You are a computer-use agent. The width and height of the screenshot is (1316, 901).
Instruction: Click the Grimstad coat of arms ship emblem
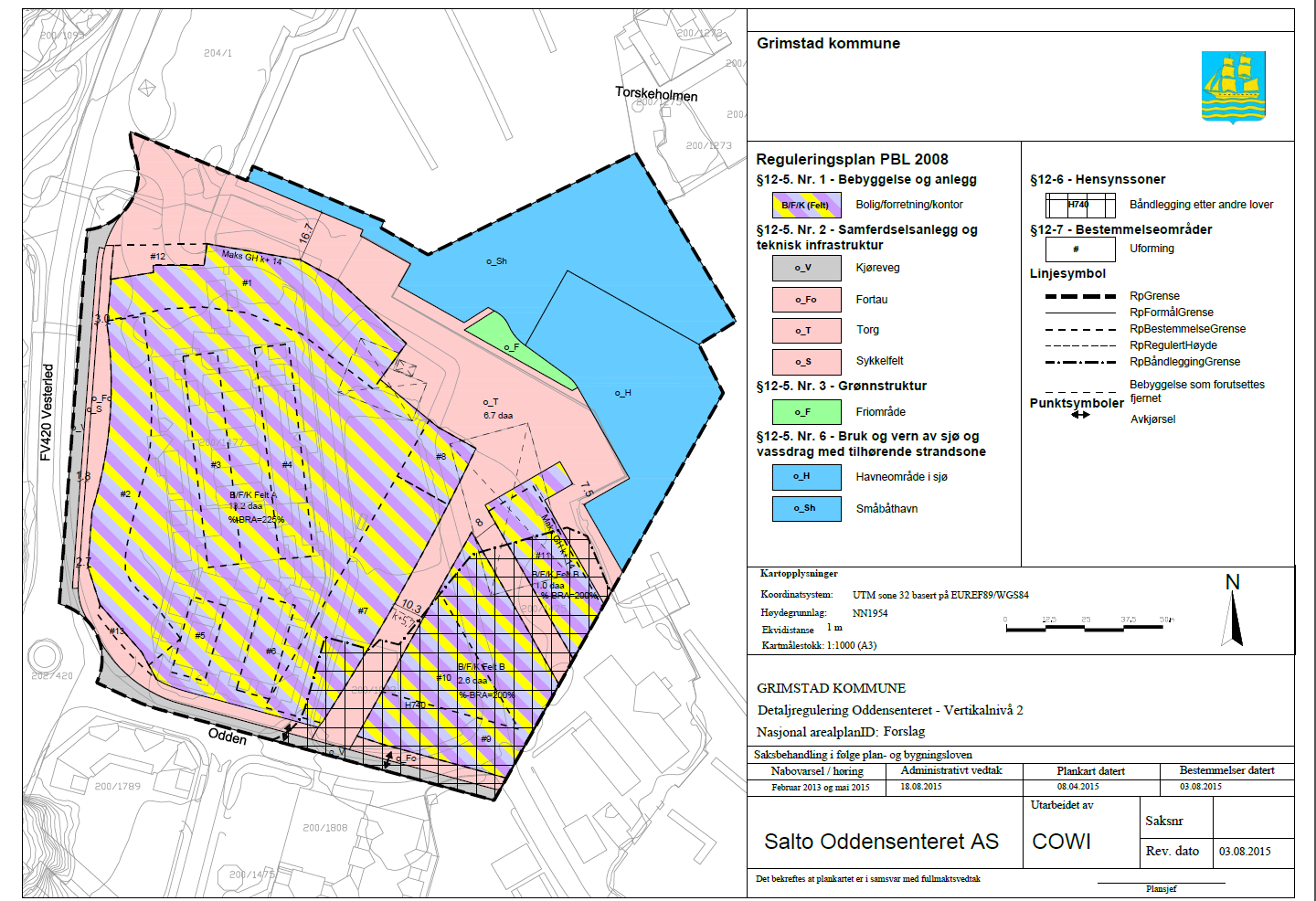point(1233,87)
